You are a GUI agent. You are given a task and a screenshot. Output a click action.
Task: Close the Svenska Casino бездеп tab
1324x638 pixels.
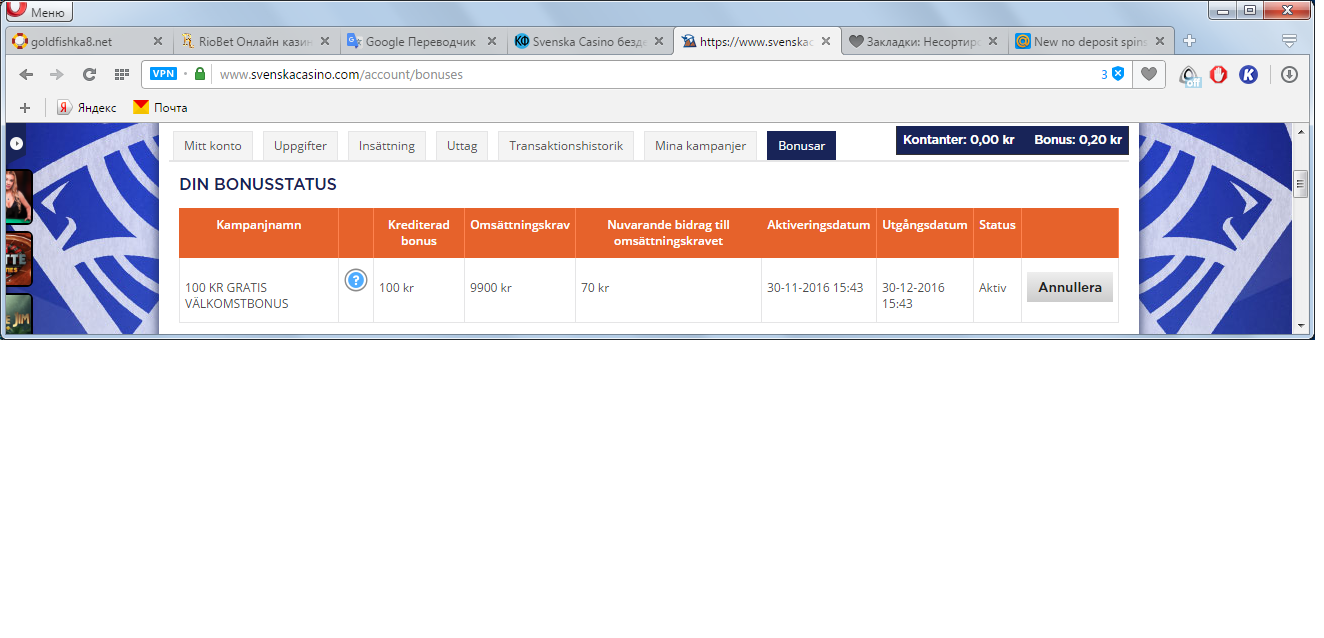point(658,42)
